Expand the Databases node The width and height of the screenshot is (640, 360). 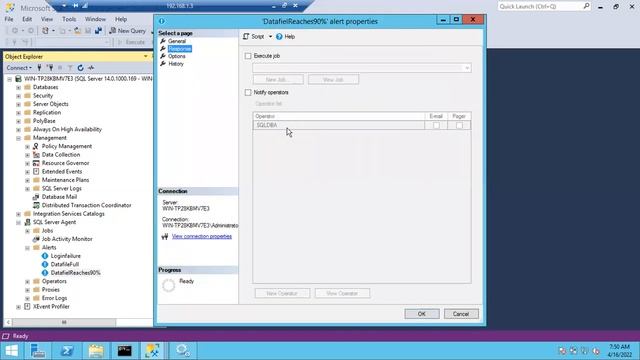[x=18, y=87]
